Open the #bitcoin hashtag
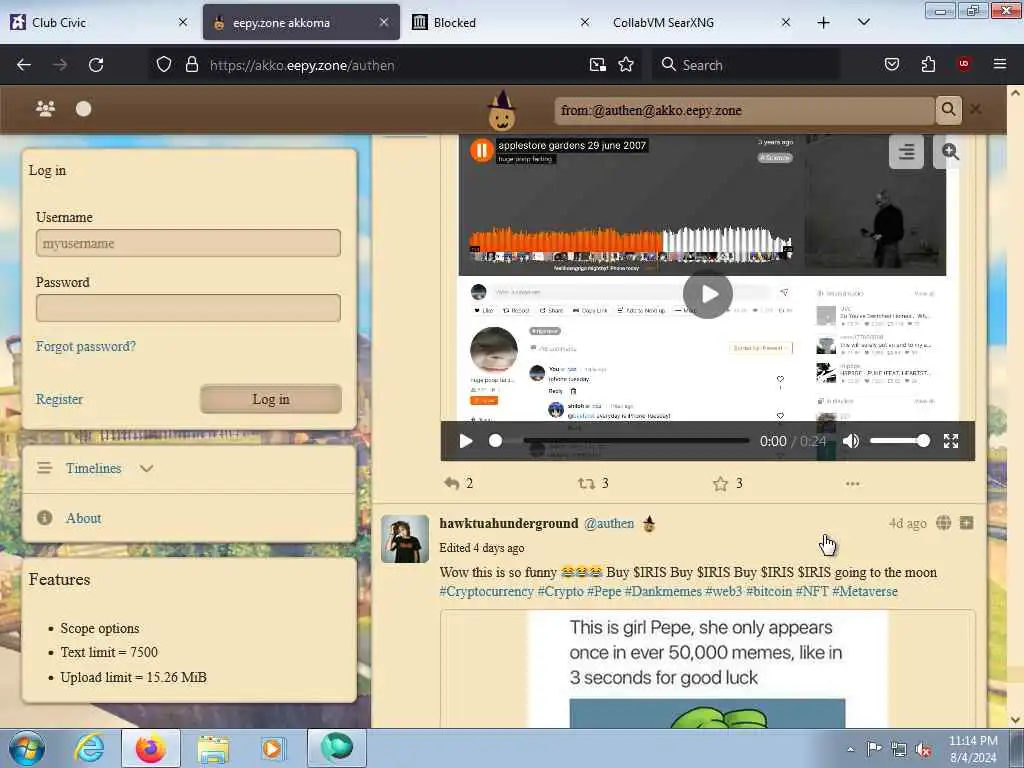1024x768 pixels. [769, 591]
